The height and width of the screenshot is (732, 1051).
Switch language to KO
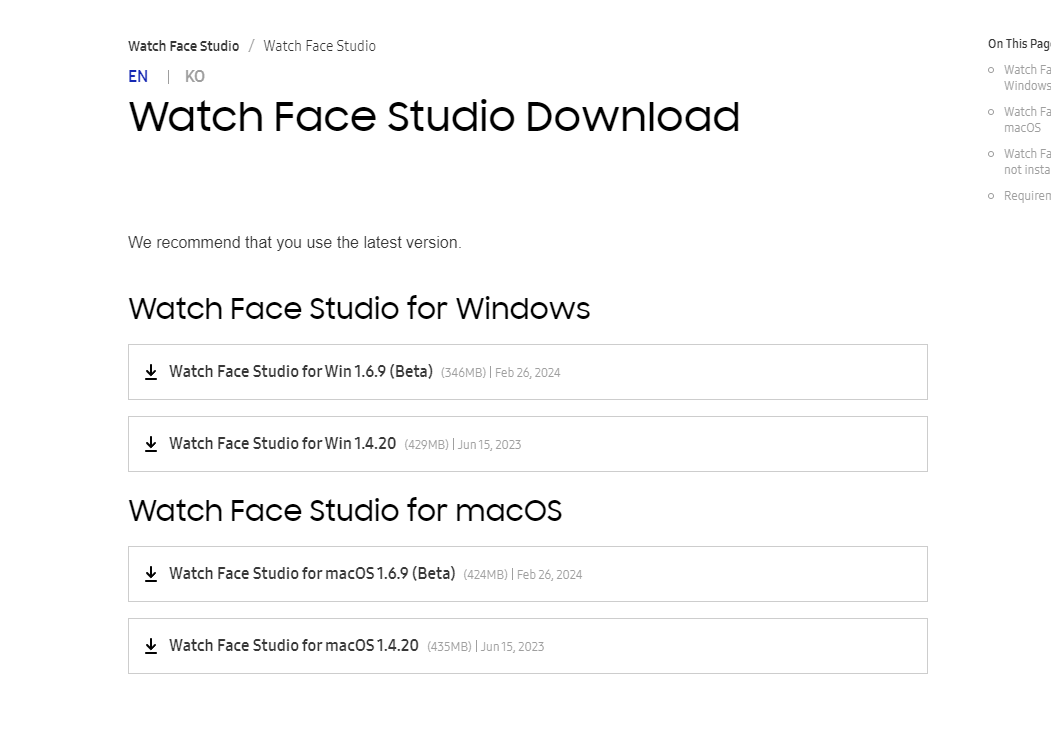194,76
